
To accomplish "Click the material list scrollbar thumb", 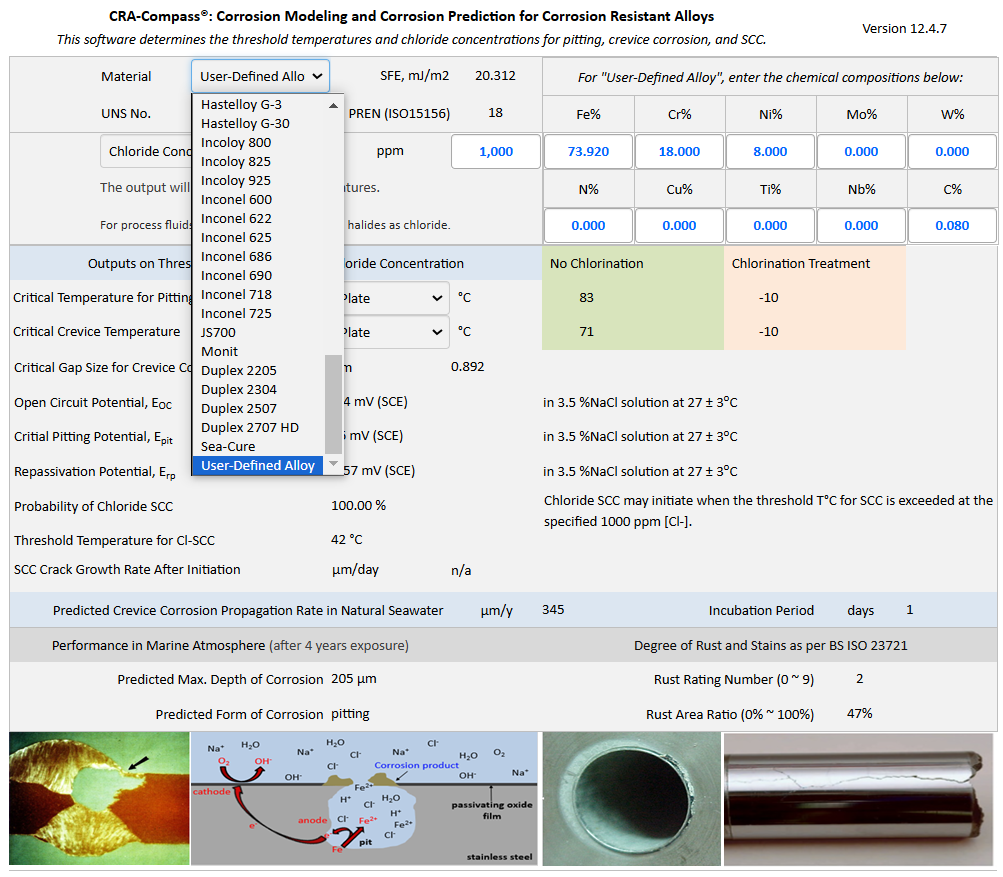I will click(x=333, y=404).
